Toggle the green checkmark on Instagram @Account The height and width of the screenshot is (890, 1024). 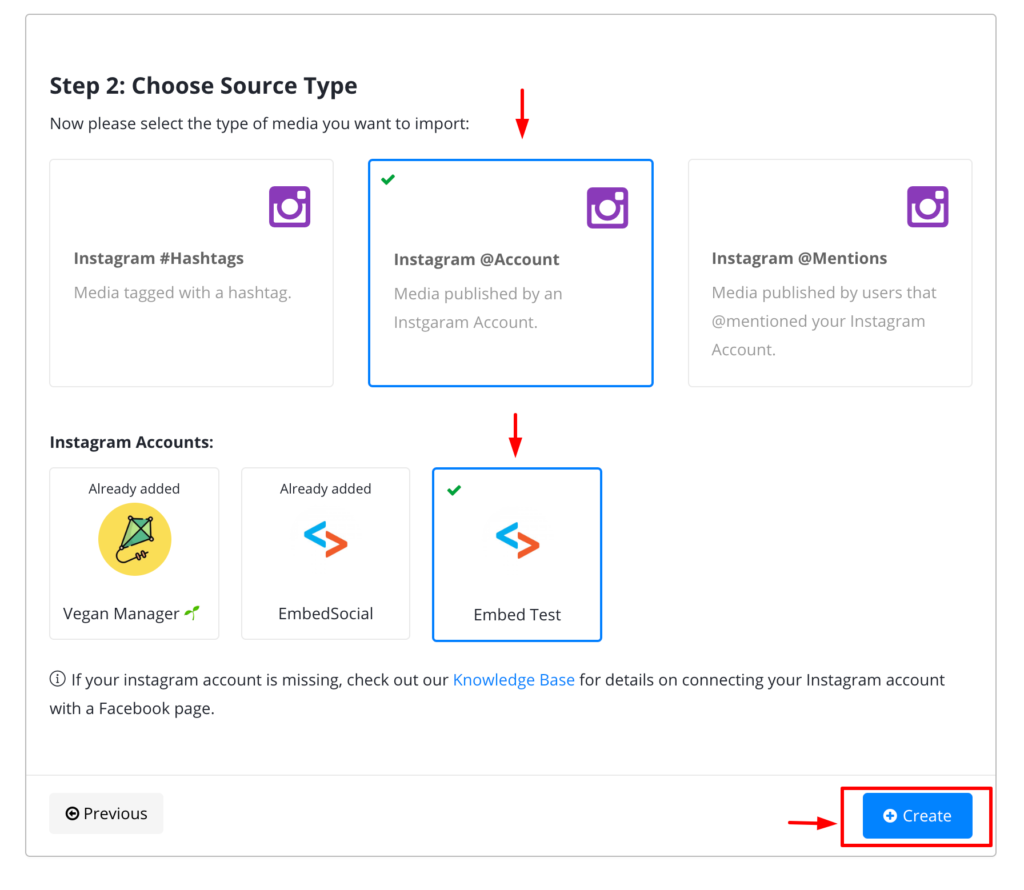click(x=388, y=179)
